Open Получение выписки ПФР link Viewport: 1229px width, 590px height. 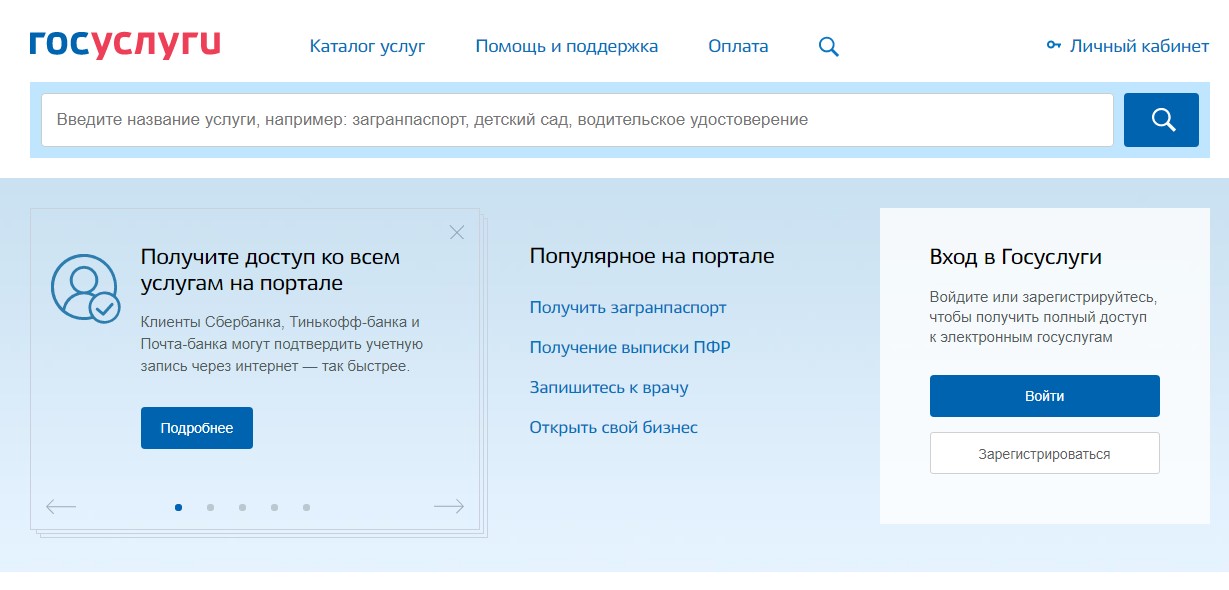(x=630, y=348)
